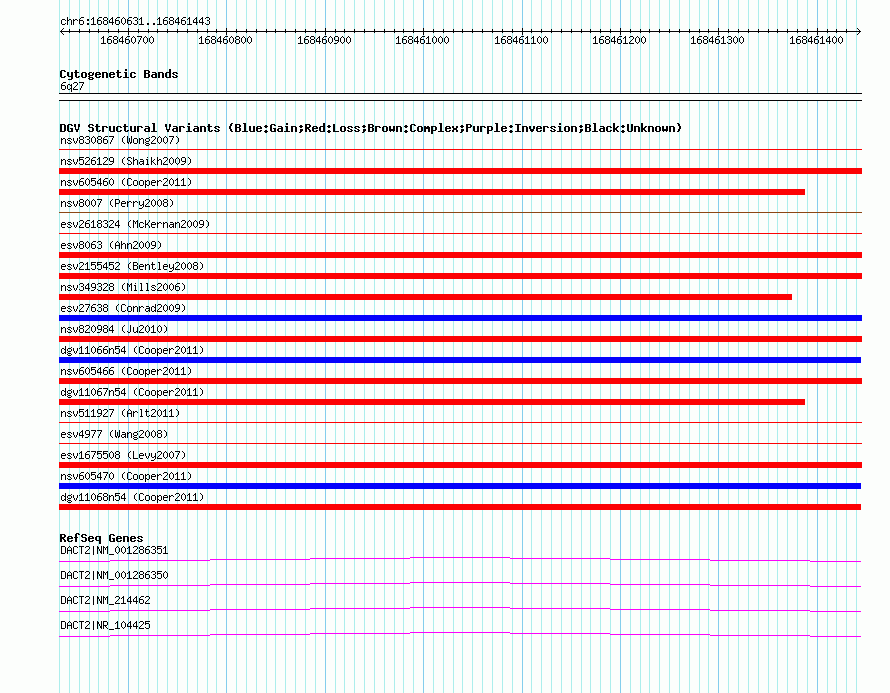Select variant esv2618324 (McKernan2009) label
Viewport: 890px width, 693px height.
(135, 224)
